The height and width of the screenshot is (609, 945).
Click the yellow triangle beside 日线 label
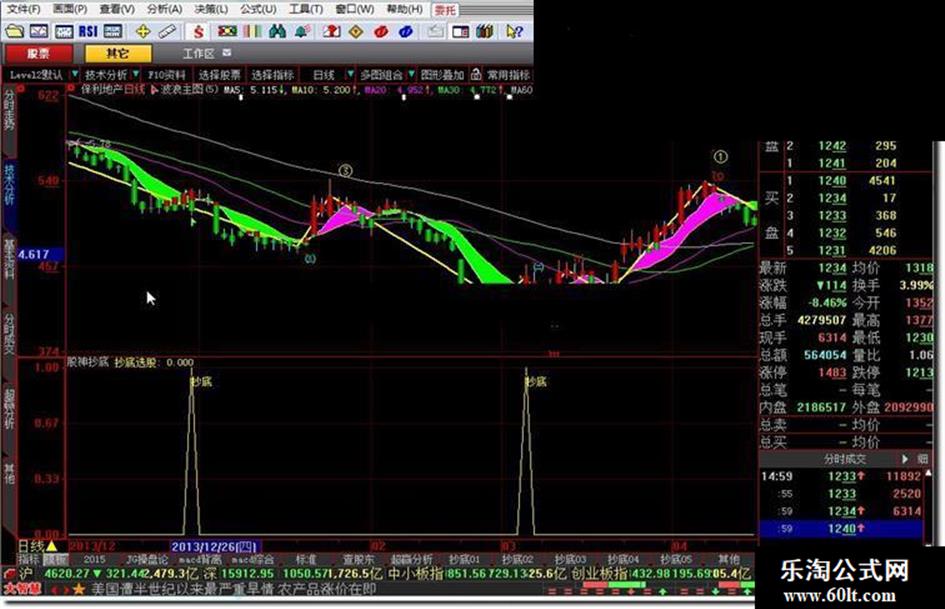tap(52, 546)
